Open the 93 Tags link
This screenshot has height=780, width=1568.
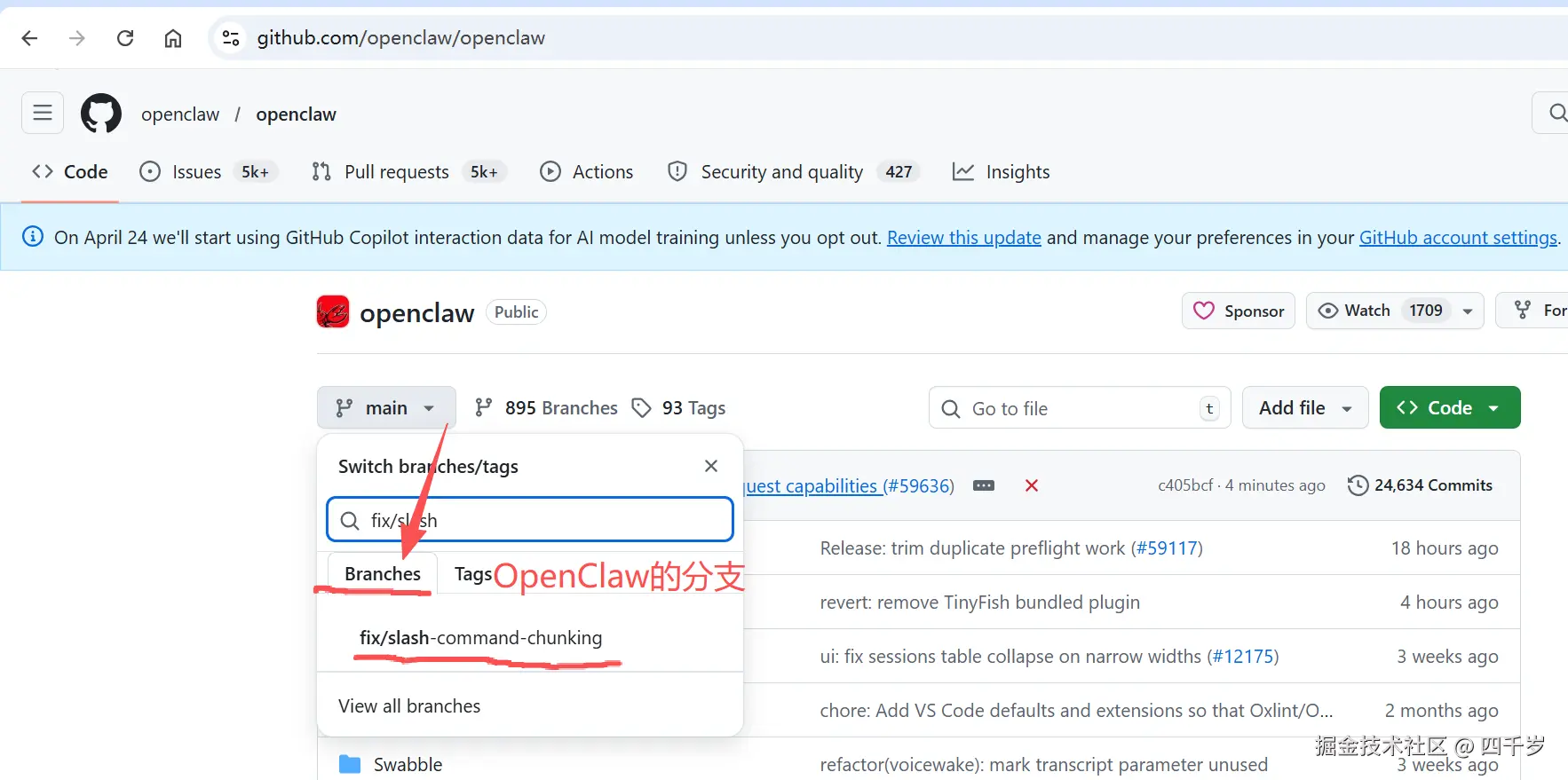click(x=678, y=407)
